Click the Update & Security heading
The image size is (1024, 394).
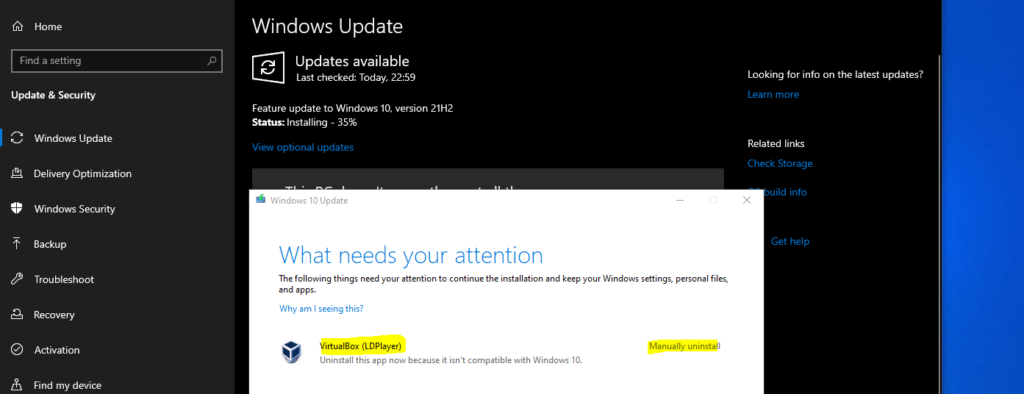[x=53, y=95]
